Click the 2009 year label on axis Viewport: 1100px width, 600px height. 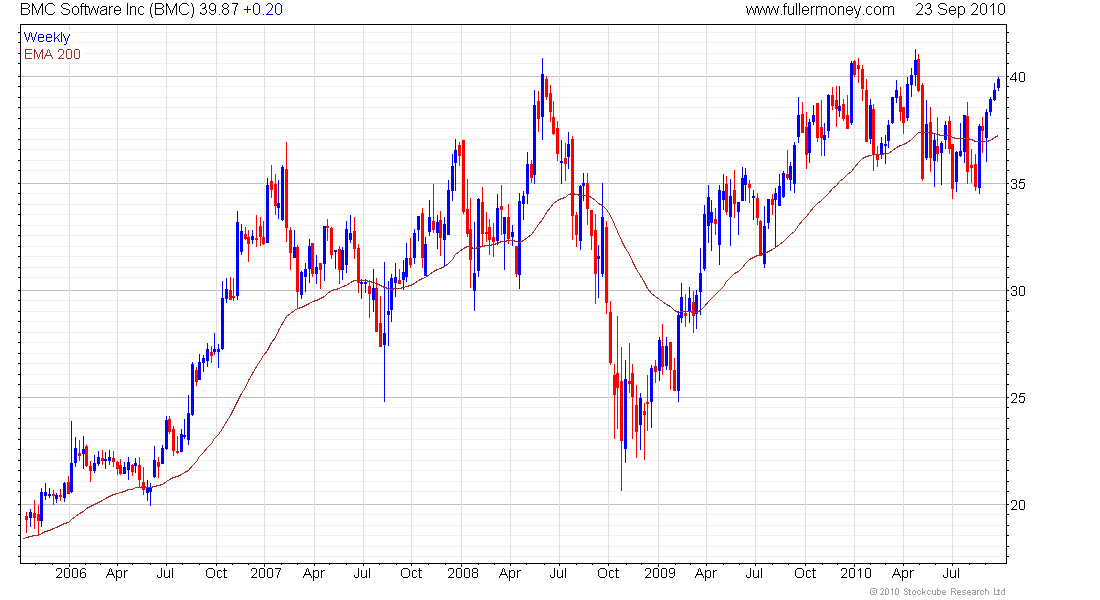(659, 573)
